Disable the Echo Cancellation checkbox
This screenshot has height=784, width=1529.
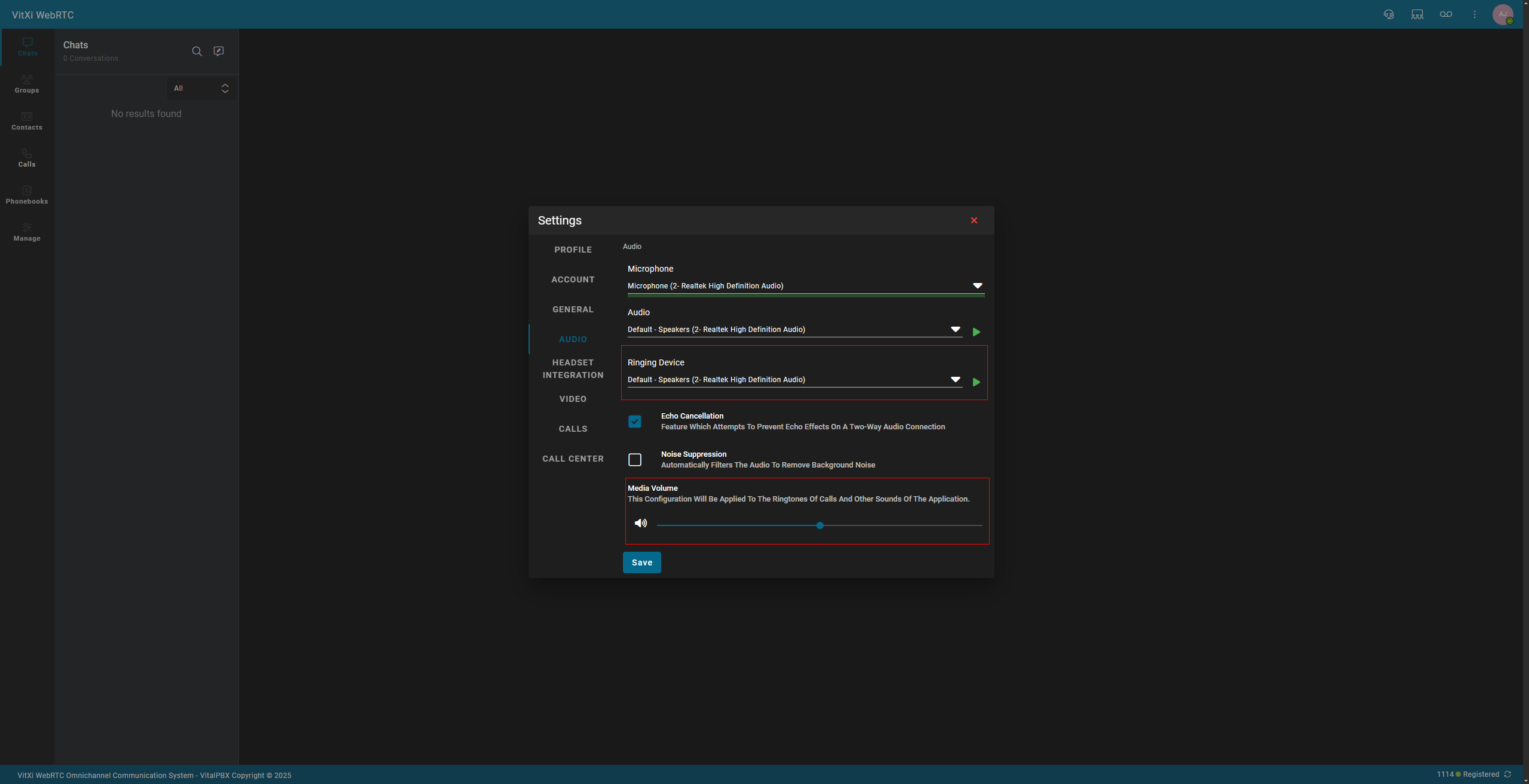635,422
